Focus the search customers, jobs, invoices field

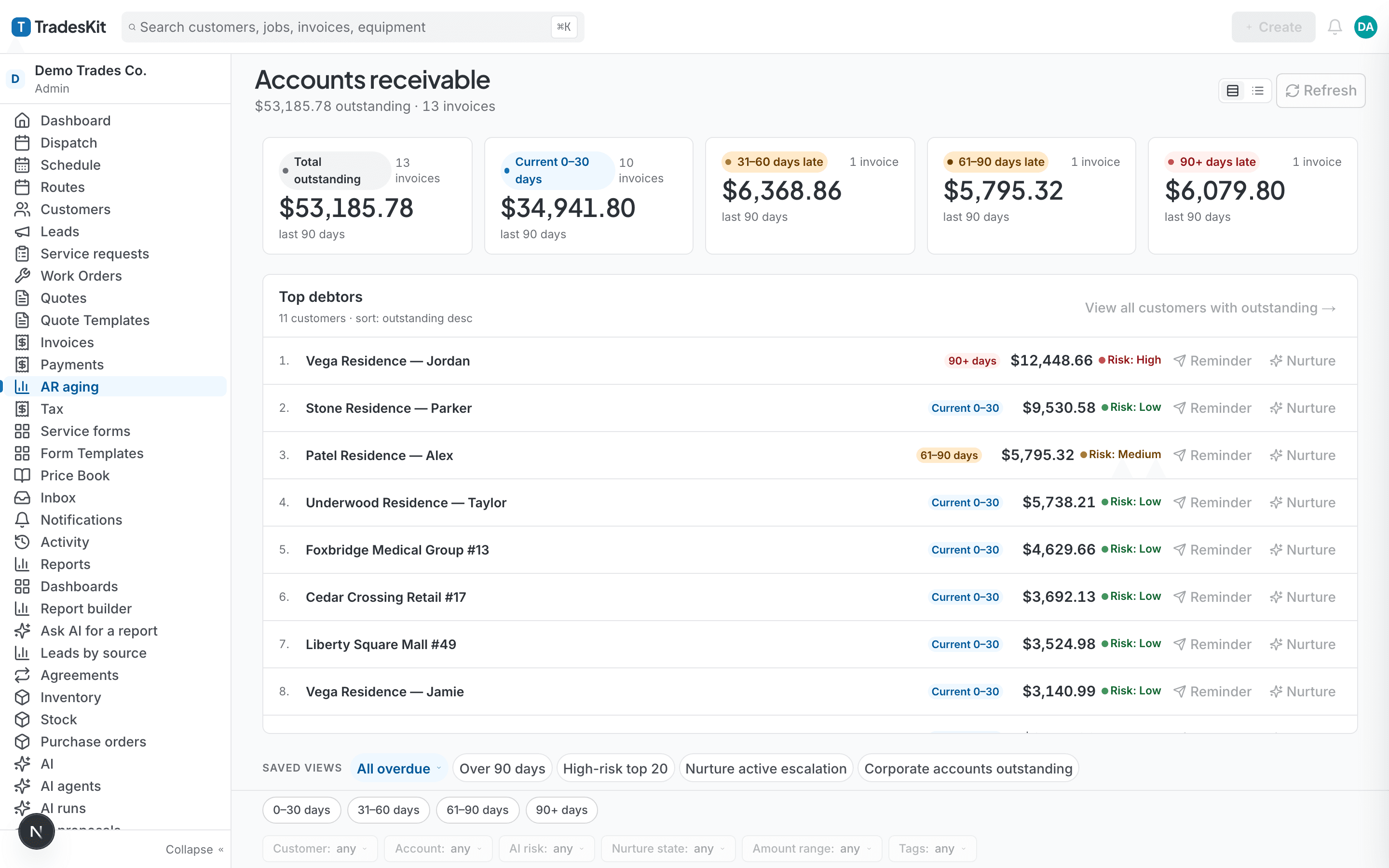(353, 27)
